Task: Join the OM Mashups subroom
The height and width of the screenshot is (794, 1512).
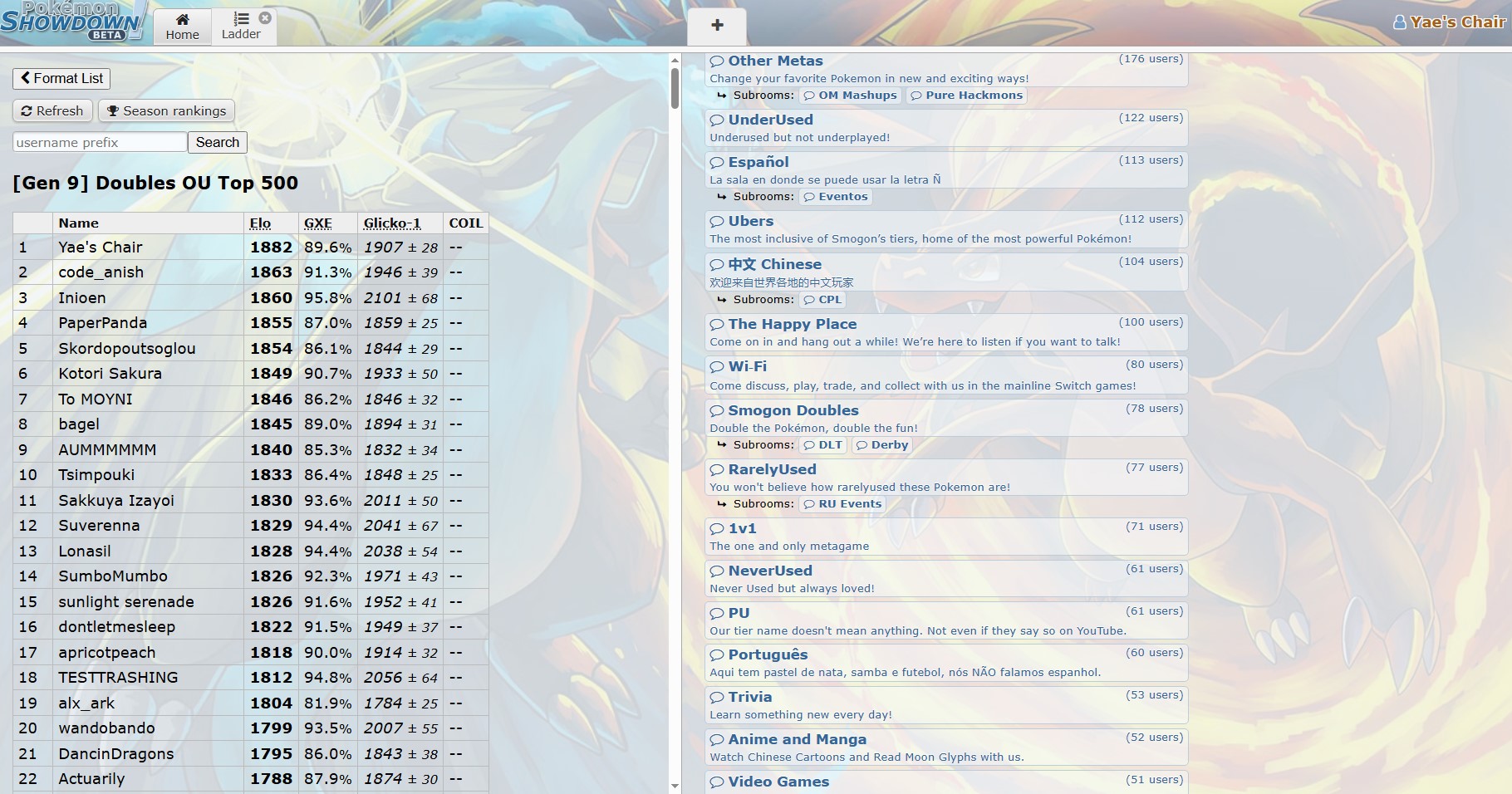Action: [850, 96]
